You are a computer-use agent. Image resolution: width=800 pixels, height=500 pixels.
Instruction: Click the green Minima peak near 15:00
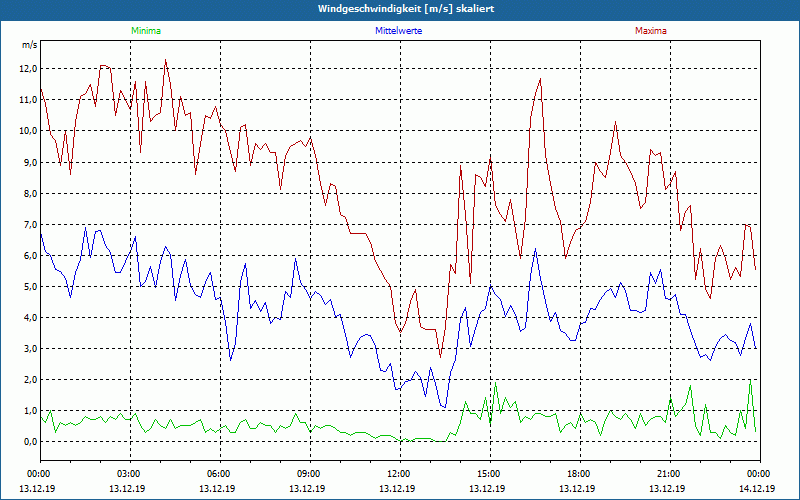(x=495, y=383)
